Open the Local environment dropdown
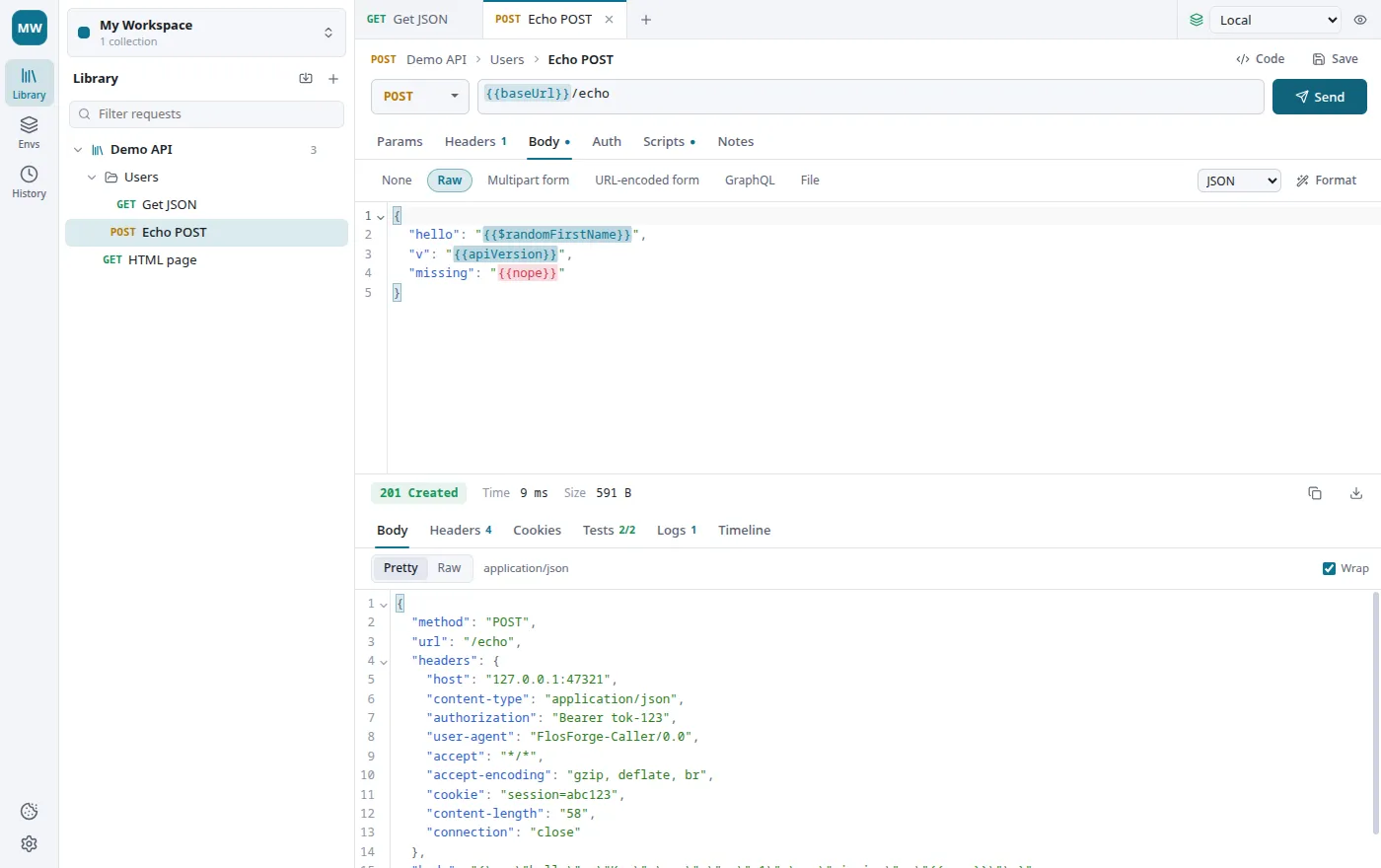This screenshot has width=1381, height=868. pyautogui.click(x=1275, y=20)
